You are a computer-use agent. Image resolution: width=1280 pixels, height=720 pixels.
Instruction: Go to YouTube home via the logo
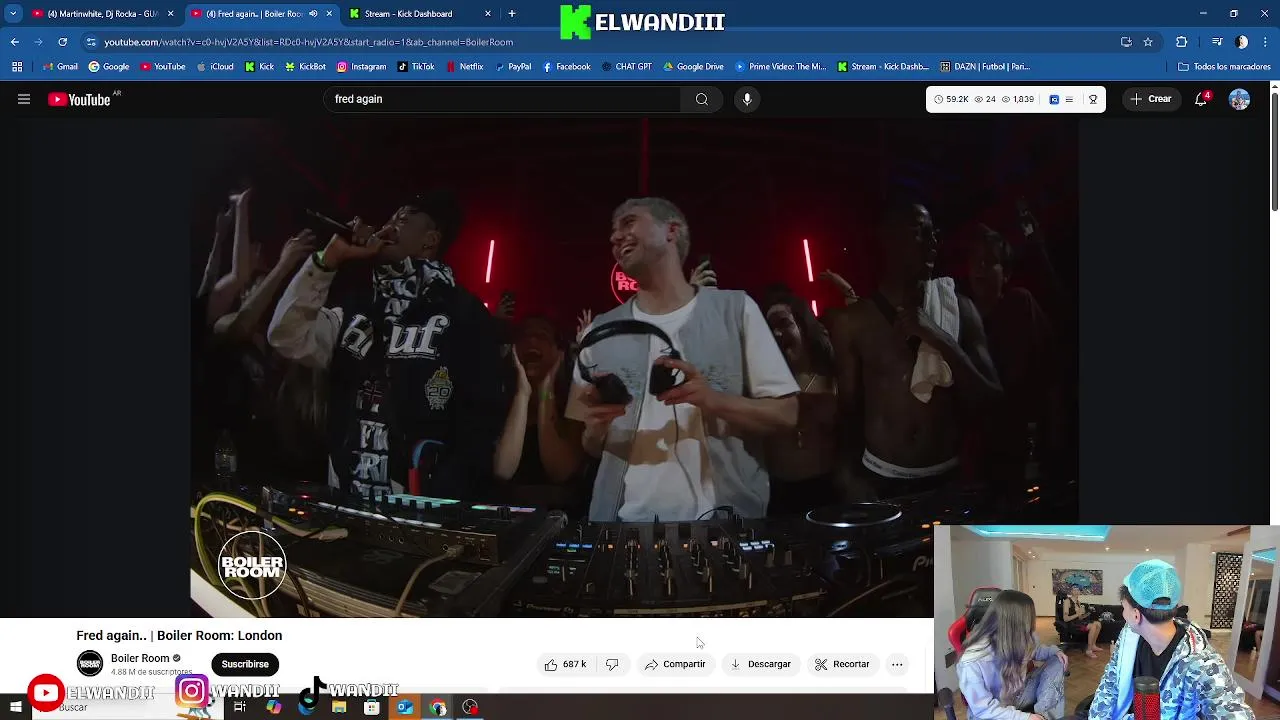tap(79, 99)
